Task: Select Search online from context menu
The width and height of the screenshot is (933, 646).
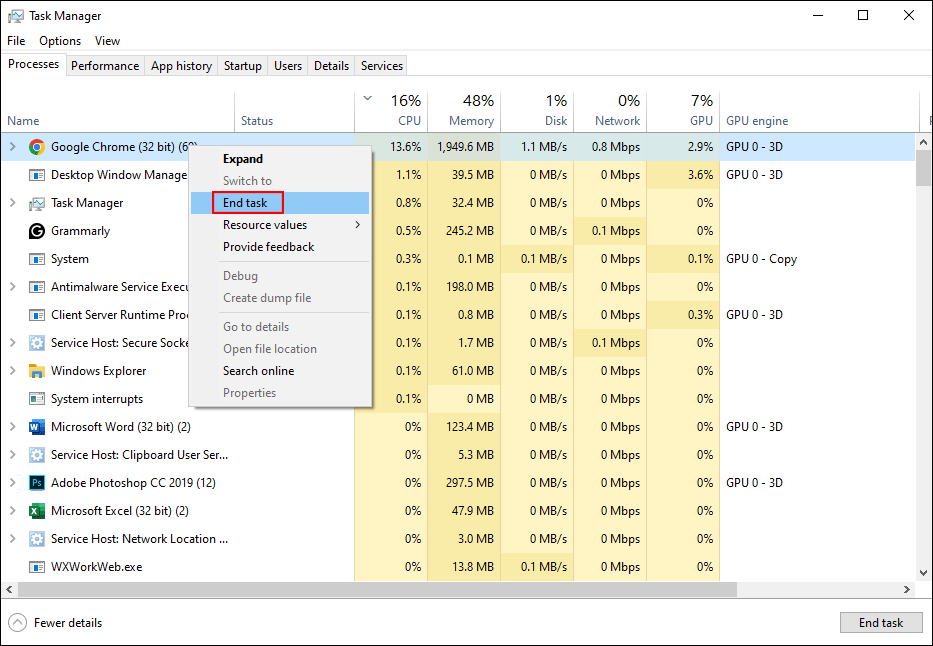Action: click(257, 370)
